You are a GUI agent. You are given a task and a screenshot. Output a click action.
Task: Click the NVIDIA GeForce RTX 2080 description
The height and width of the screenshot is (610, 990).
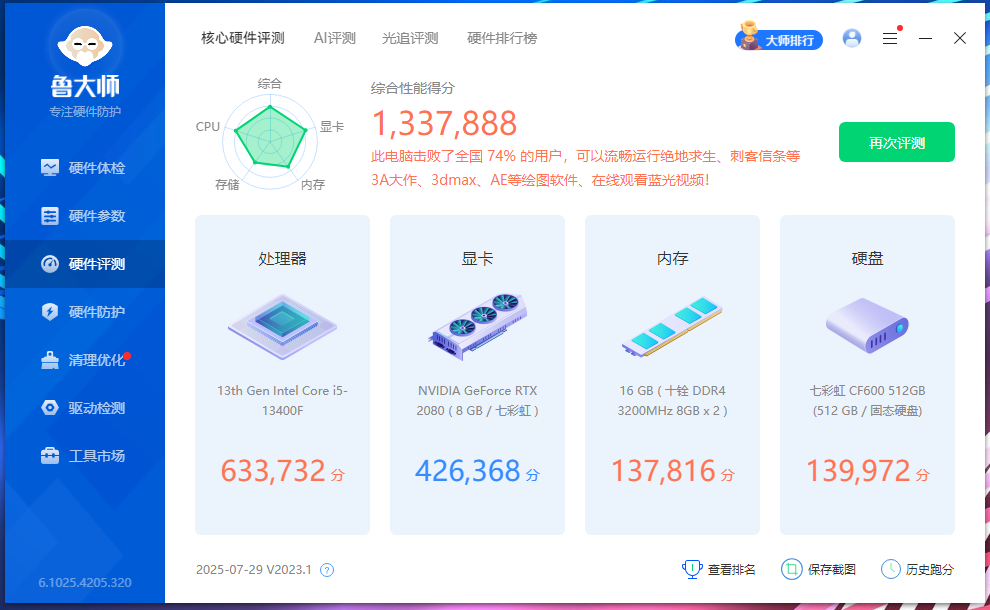477,400
